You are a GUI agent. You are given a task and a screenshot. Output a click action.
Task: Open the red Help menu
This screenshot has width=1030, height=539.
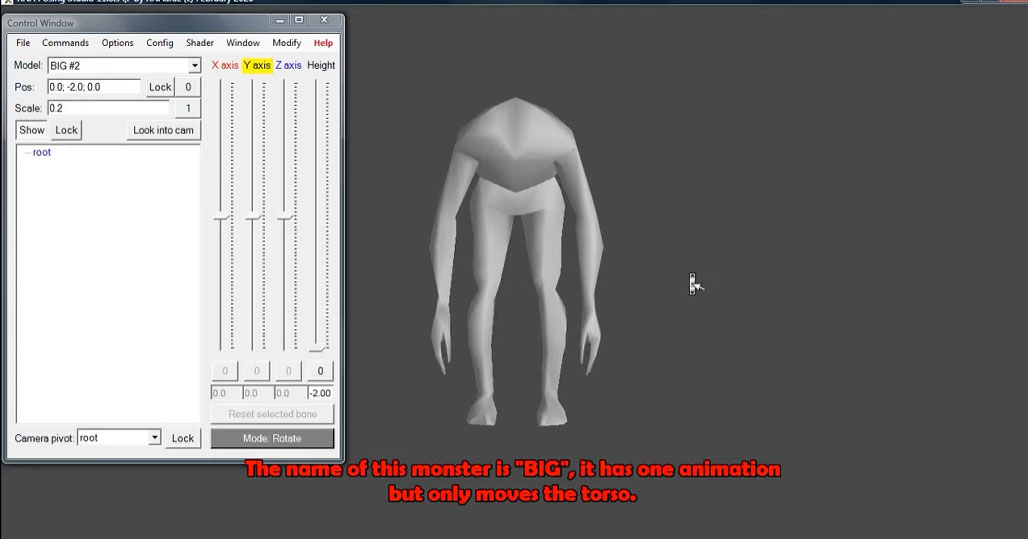click(x=323, y=43)
